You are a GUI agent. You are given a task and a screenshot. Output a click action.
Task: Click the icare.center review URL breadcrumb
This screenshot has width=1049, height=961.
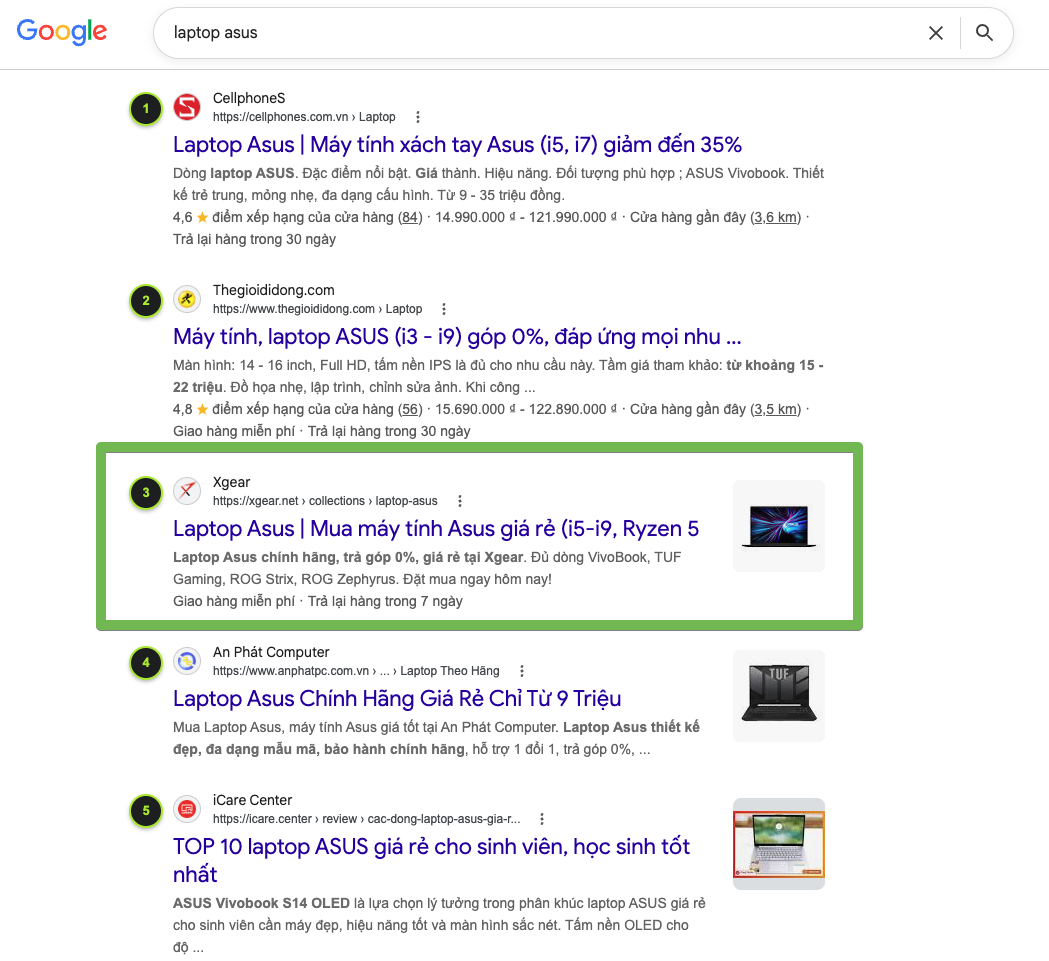click(367, 819)
